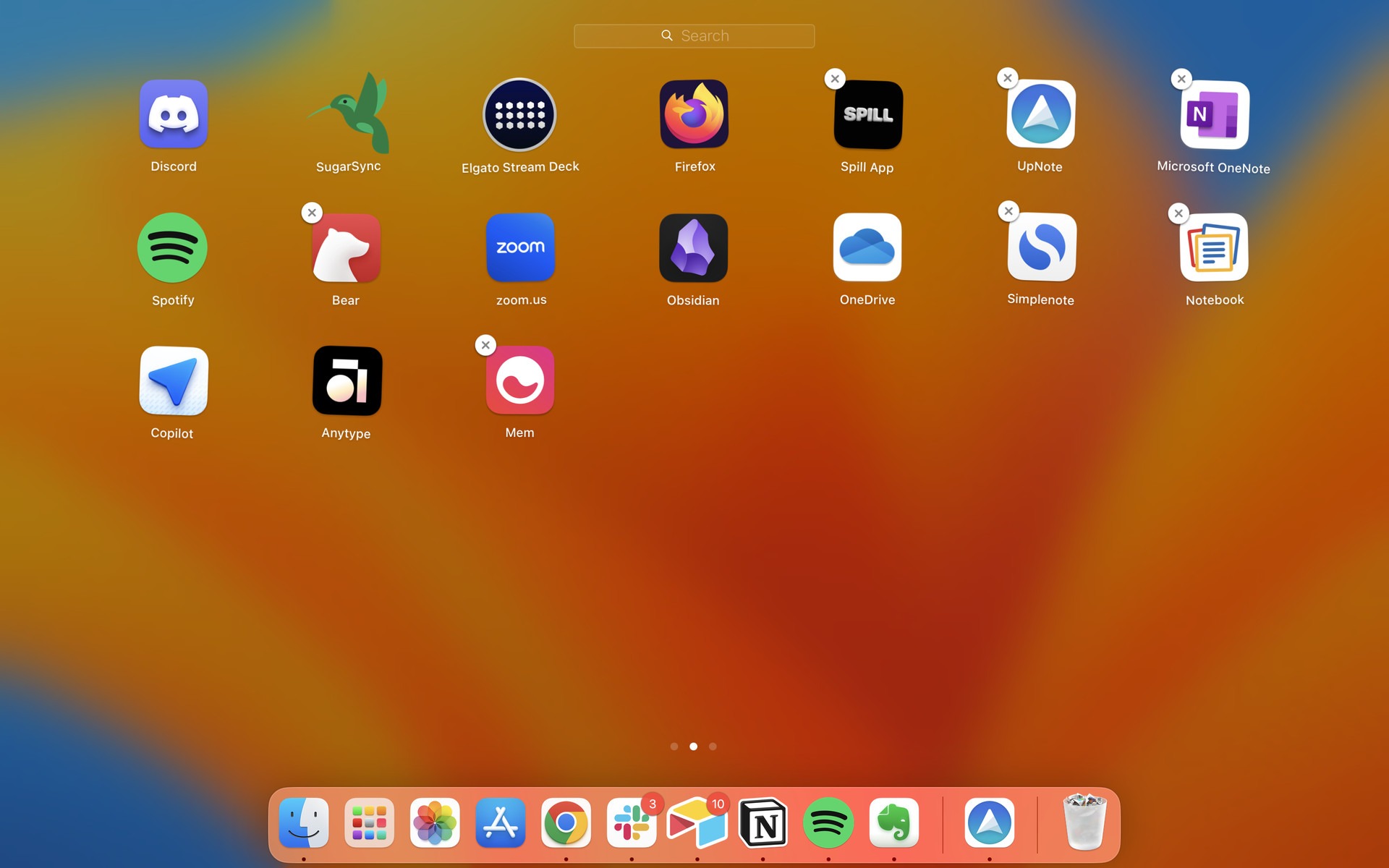Viewport: 1389px width, 868px height.
Task: Open the Anytype app icon
Action: tap(347, 381)
